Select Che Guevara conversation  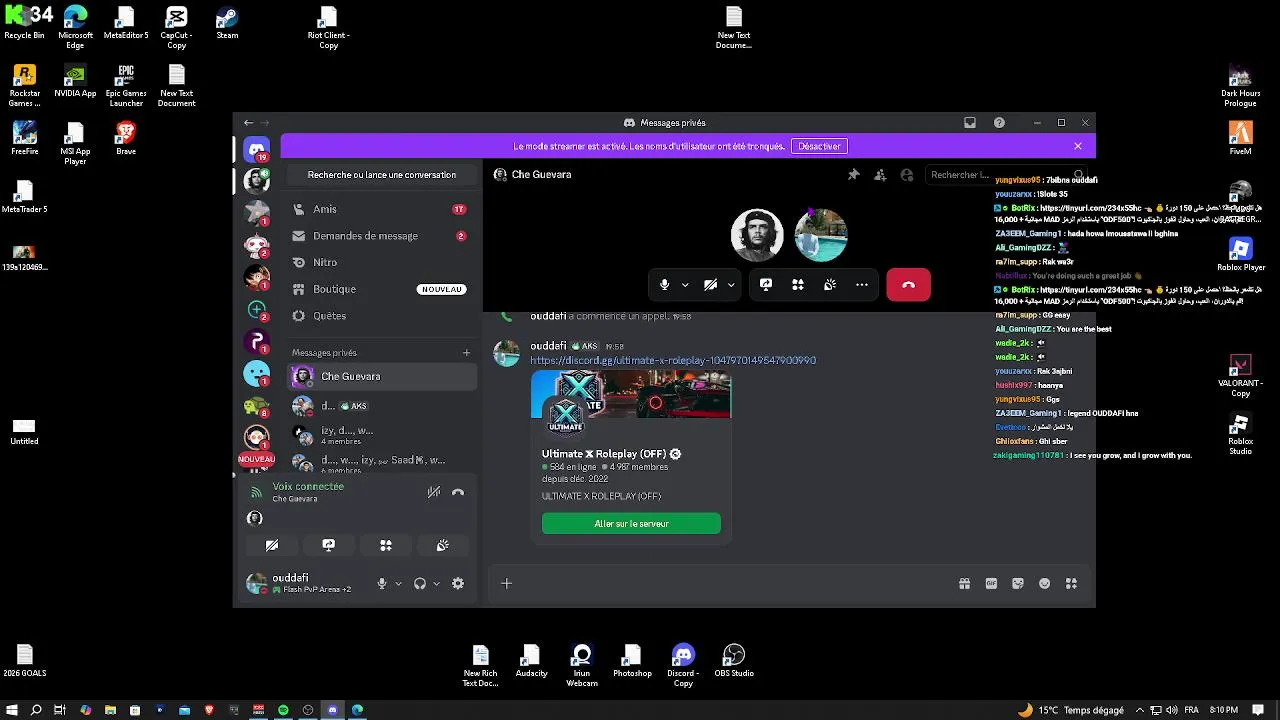381,376
